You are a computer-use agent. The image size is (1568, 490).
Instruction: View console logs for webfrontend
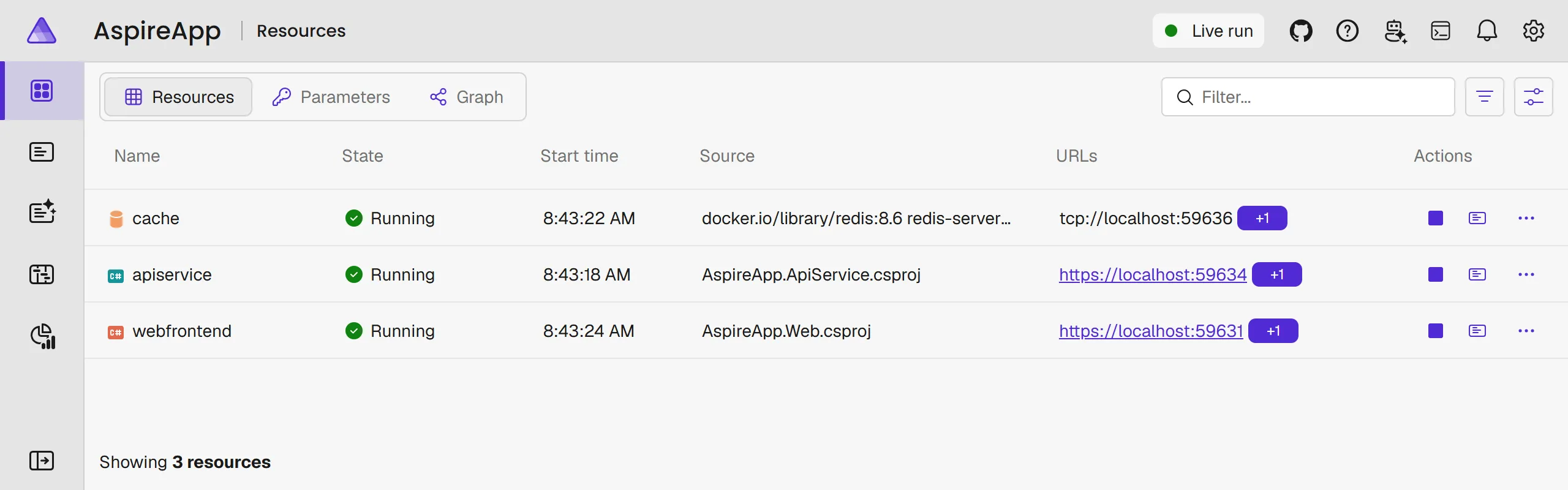pos(1477,331)
